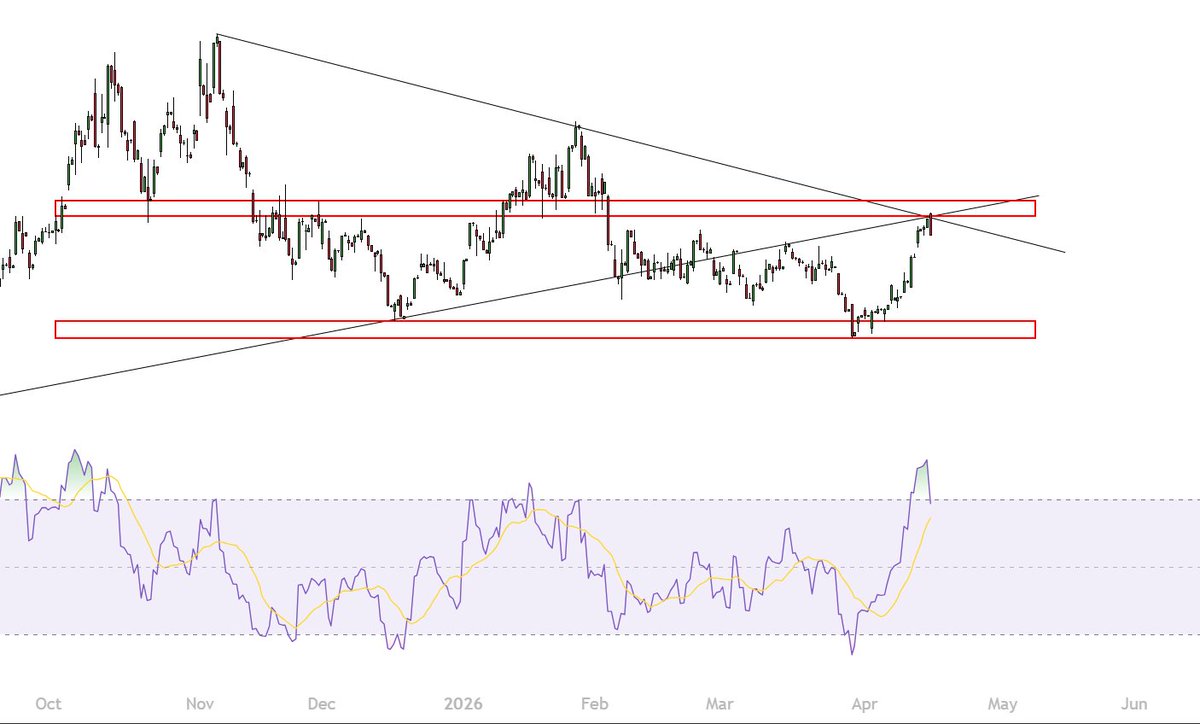Click the Jun label on time axis
Image resolution: width=1200 pixels, height=724 pixels.
coord(1135,702)
